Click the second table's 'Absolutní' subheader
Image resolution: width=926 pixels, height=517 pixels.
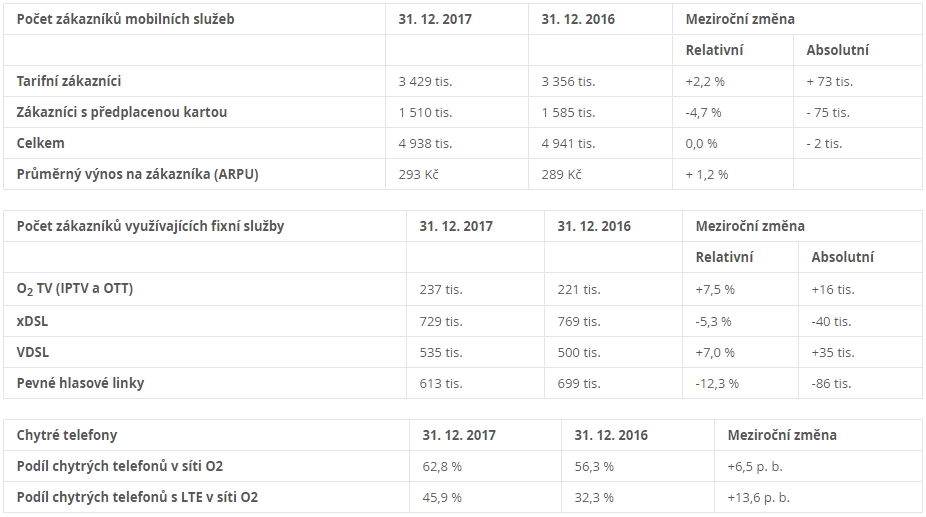click(x=842, y=257)
